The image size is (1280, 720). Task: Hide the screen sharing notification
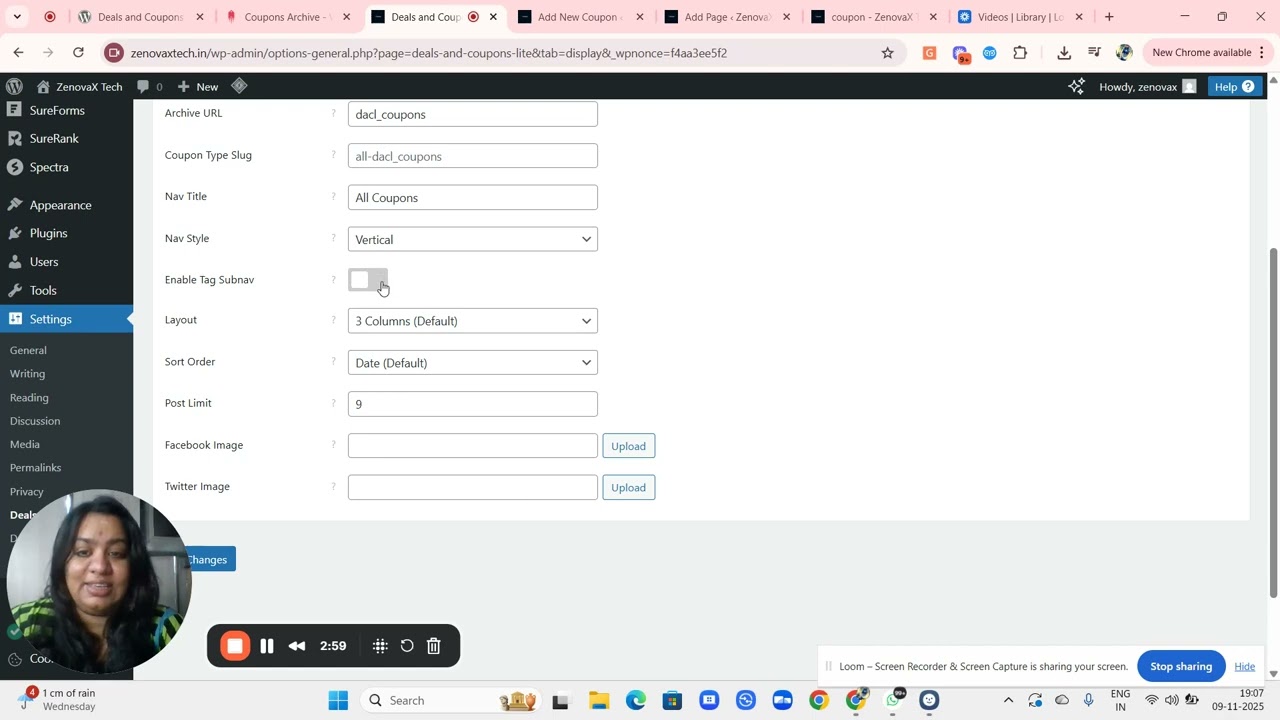pyautogui.click(x=1245, y=666)
